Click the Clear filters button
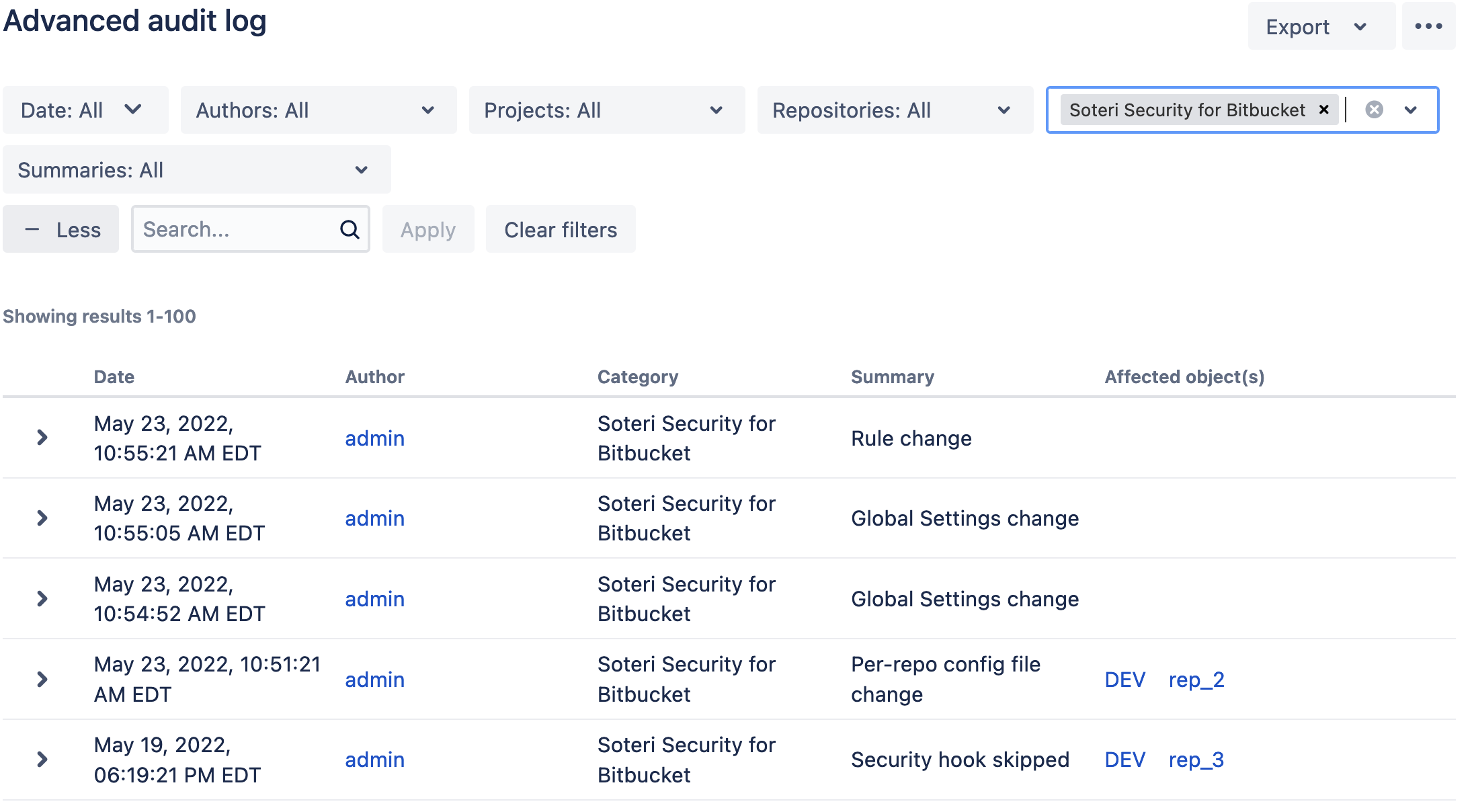Image resolution: width=1472 pixels, height=812 pixels. pos(560,230)
